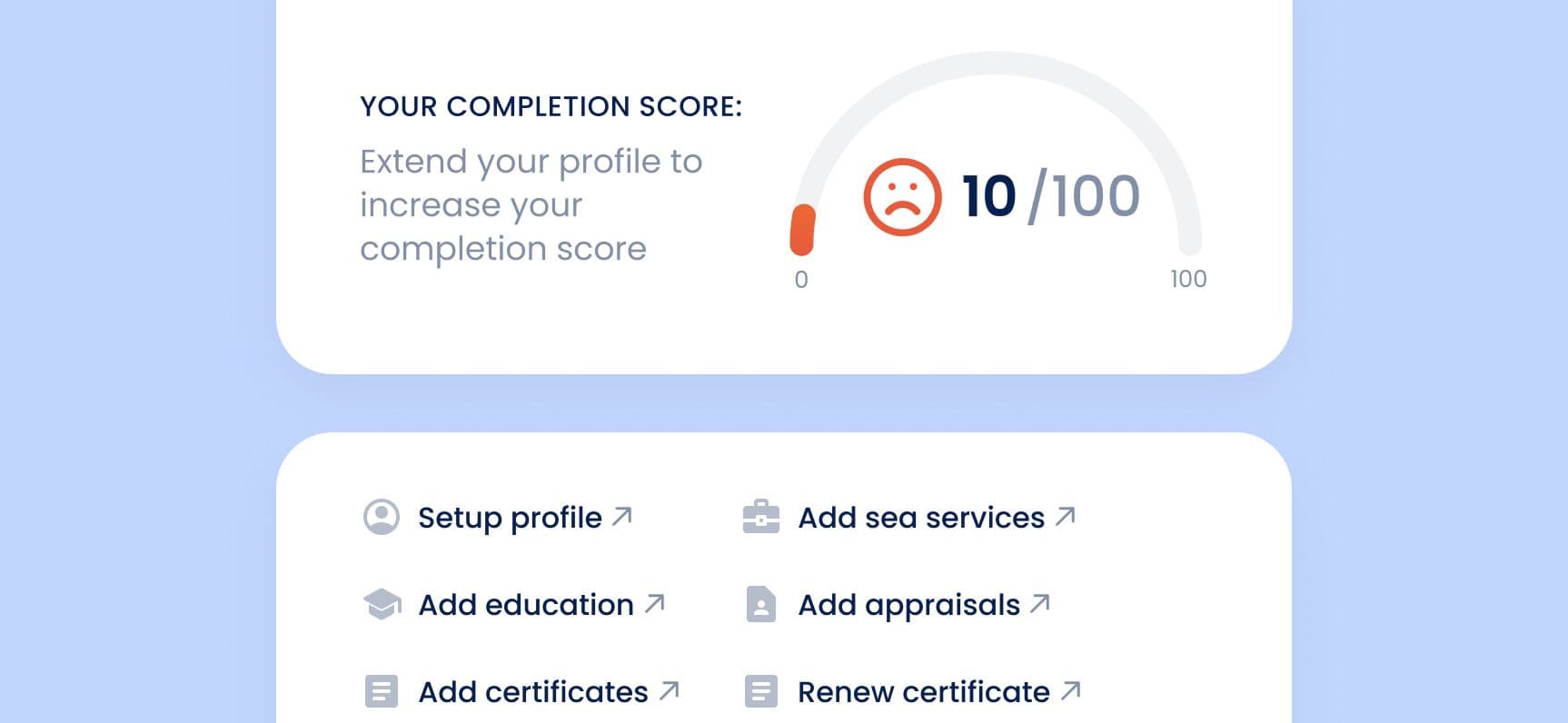Select the Add appraisals link
Image resolution: width=1568 pixels, height=723 pixels.
908,605
